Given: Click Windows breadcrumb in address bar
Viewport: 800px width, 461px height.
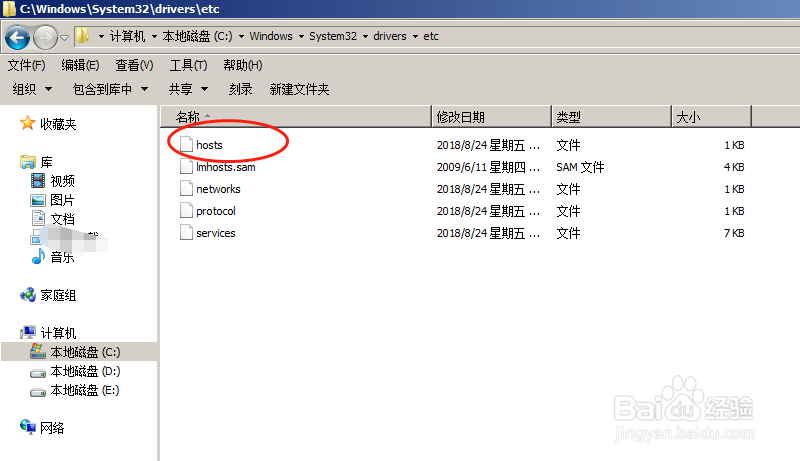Looking at the screenshot, I should (x=271, y=36).
